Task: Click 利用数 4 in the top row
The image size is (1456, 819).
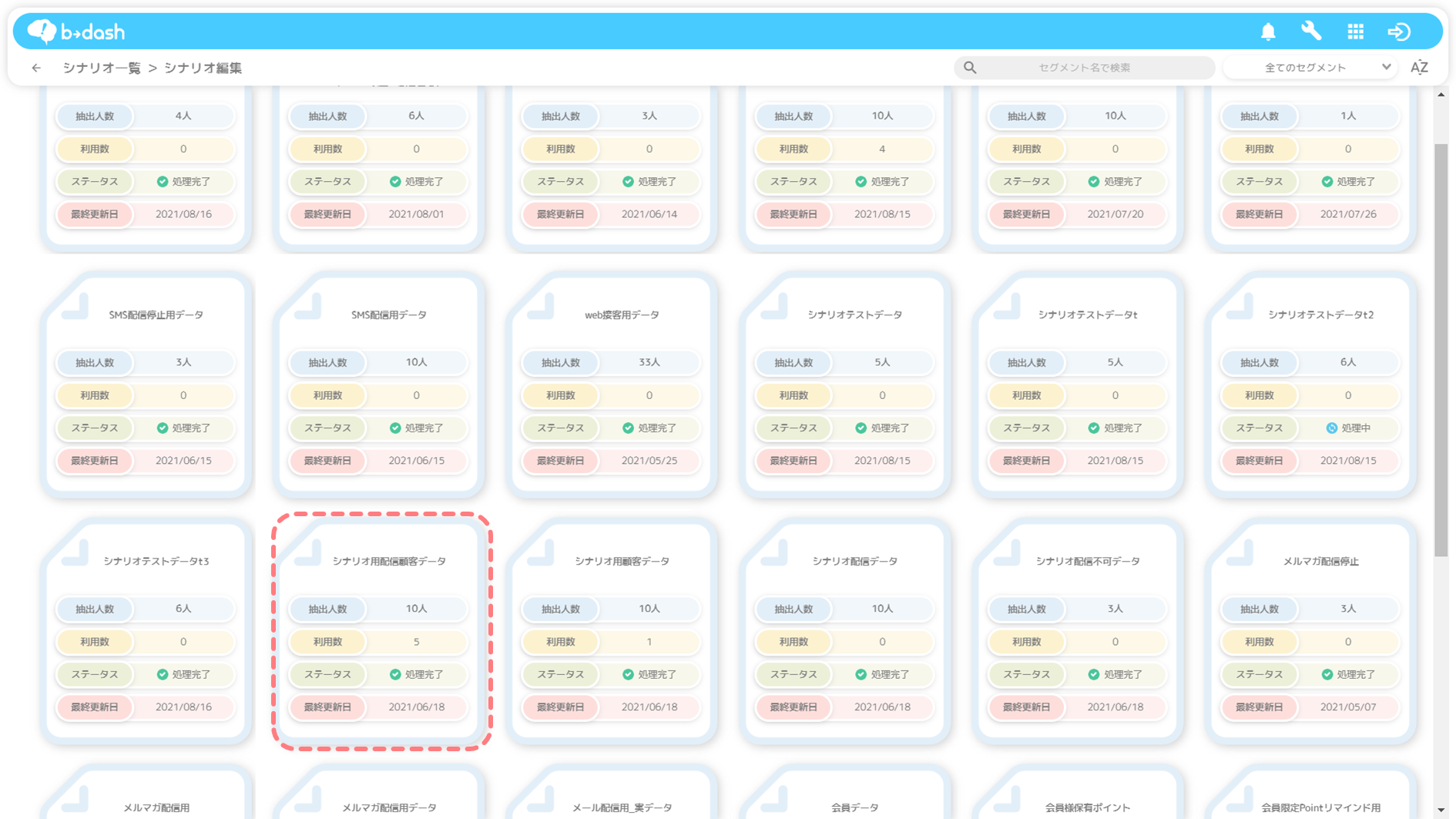Action: click(x=844, y=149)
